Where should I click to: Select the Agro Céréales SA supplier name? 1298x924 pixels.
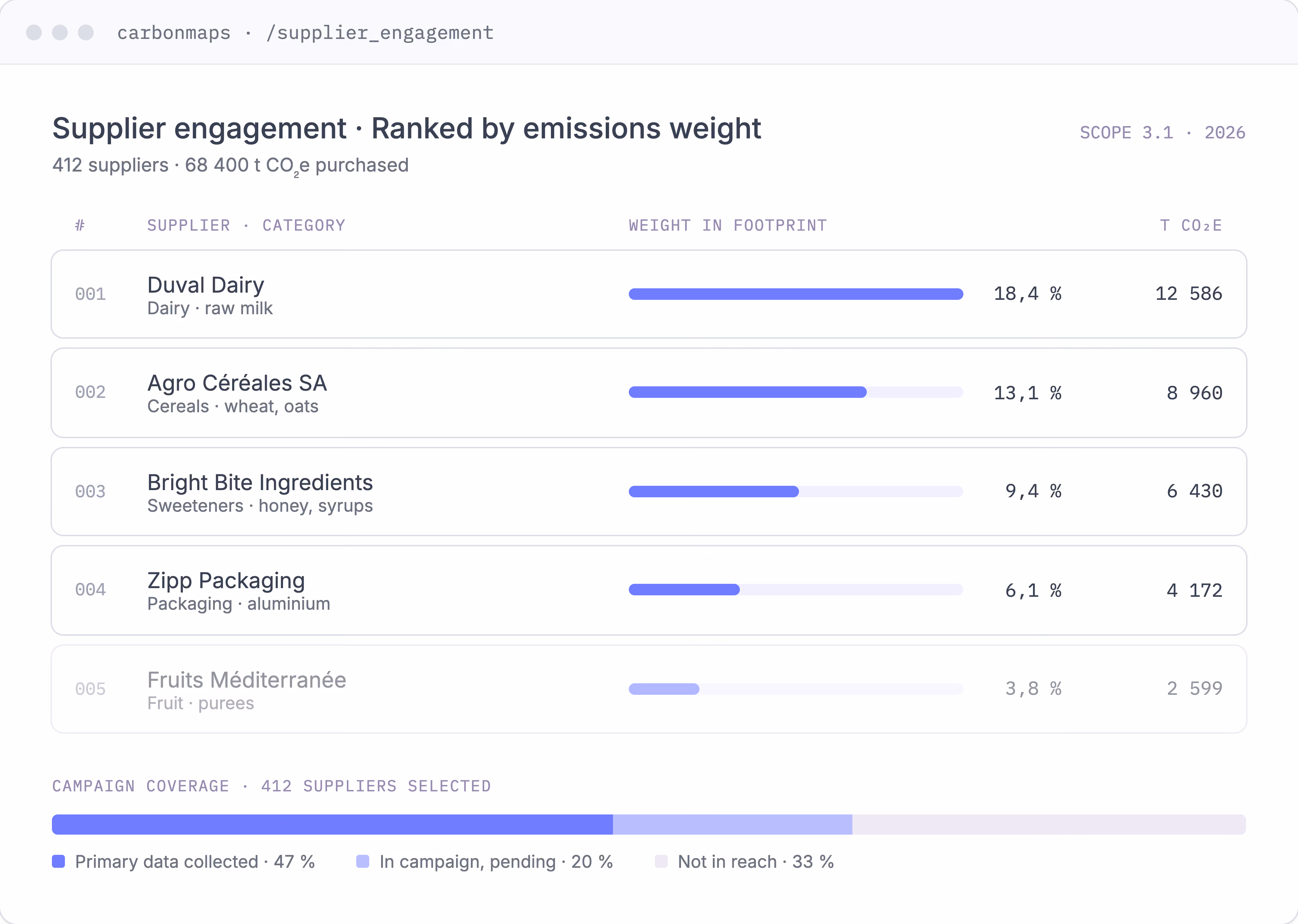pos(237,383)
